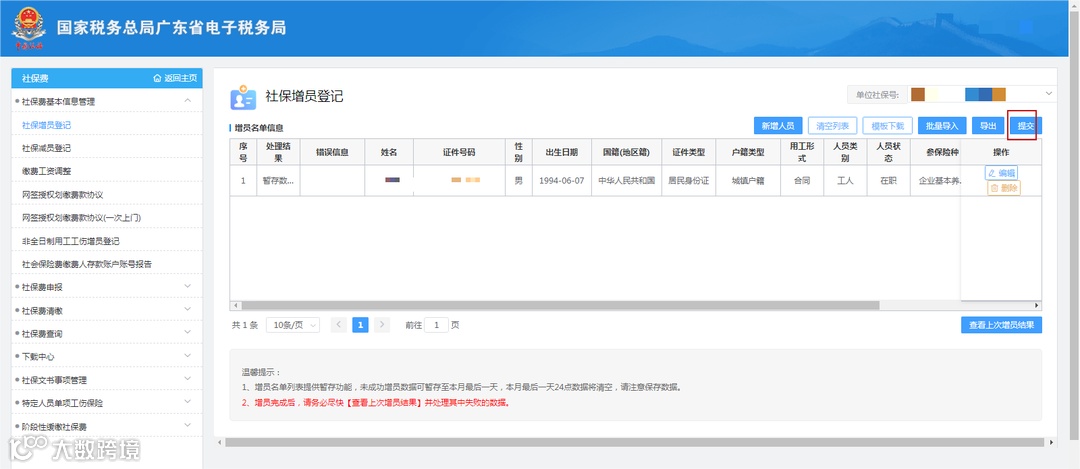Select page number 1
Screen dimensions: 1080x469
[x=360, y=325]
